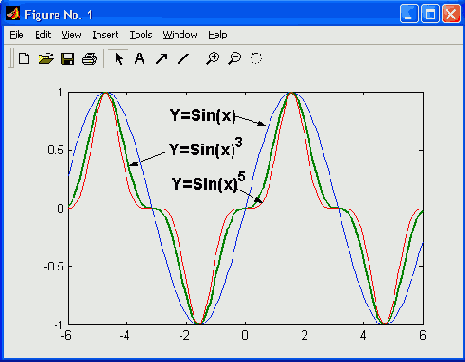Toggle the Edit Plot arrow pointer tool

click(x=118, y=59)
